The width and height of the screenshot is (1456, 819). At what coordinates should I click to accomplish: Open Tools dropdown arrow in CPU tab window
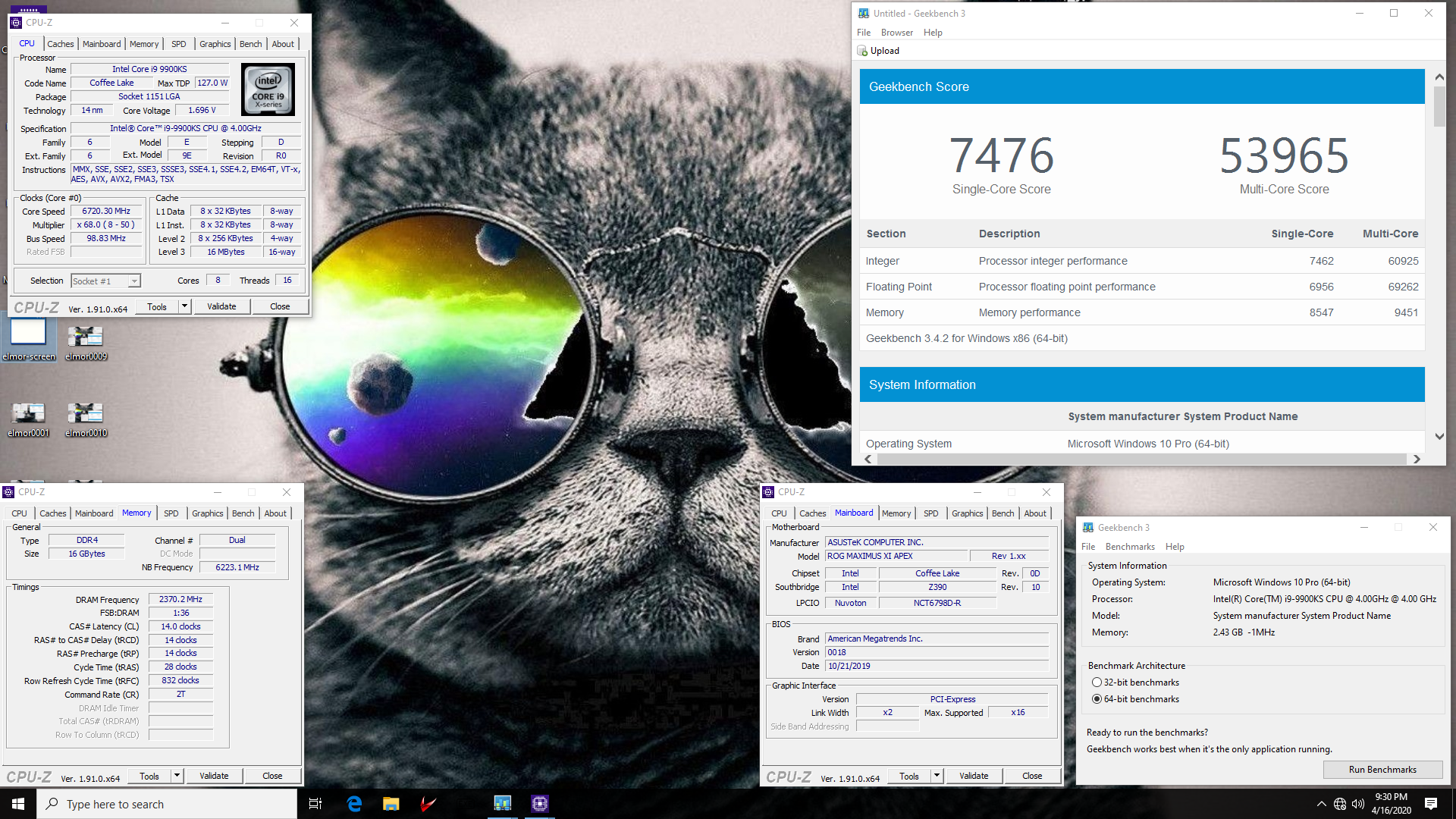point(184,306)
